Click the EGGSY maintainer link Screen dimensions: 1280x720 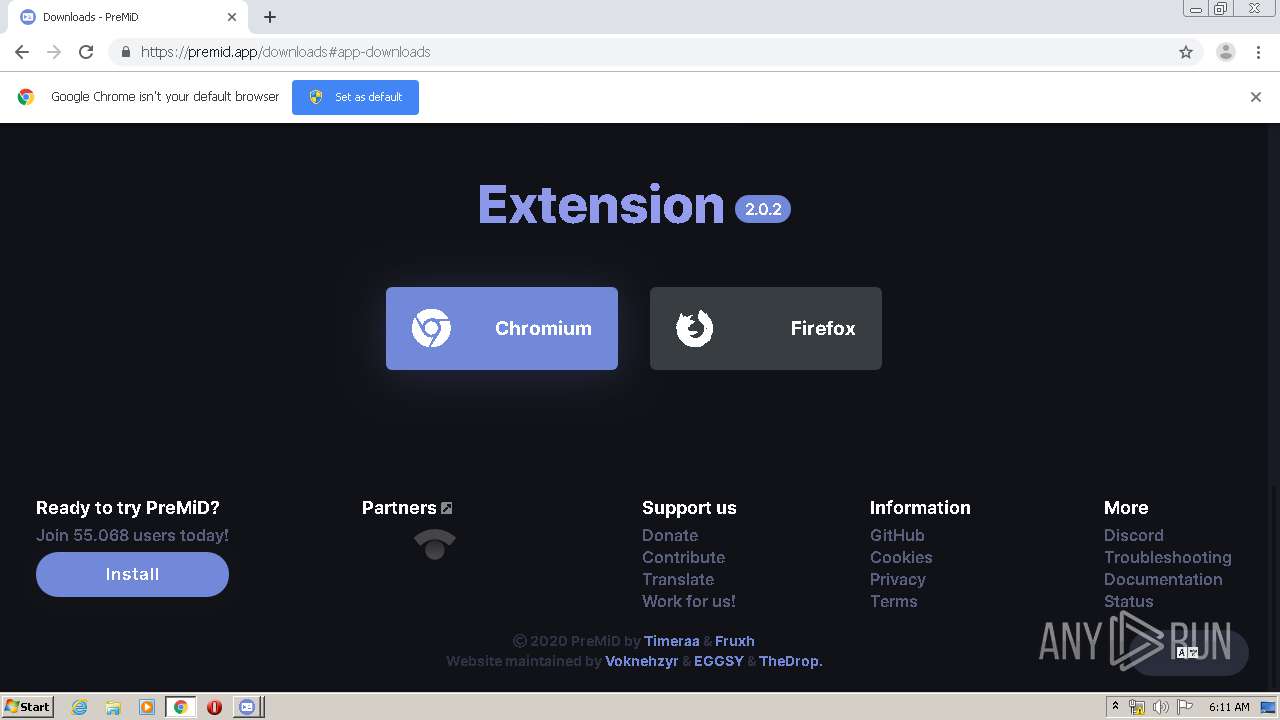[x=719, y=661]
